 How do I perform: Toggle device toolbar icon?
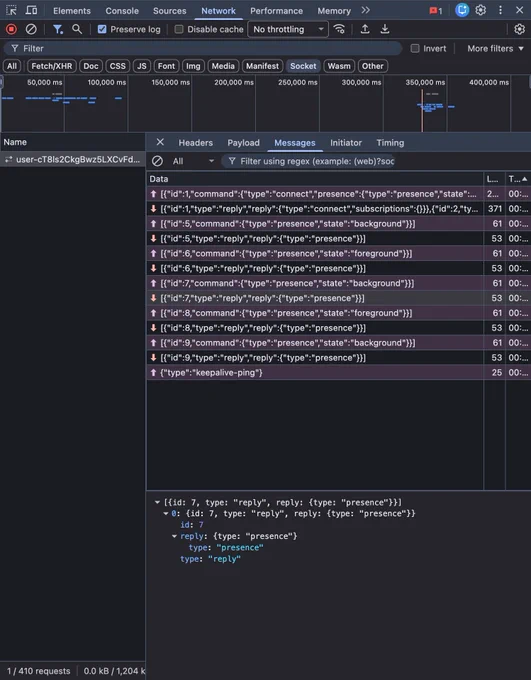pos(31,10)
